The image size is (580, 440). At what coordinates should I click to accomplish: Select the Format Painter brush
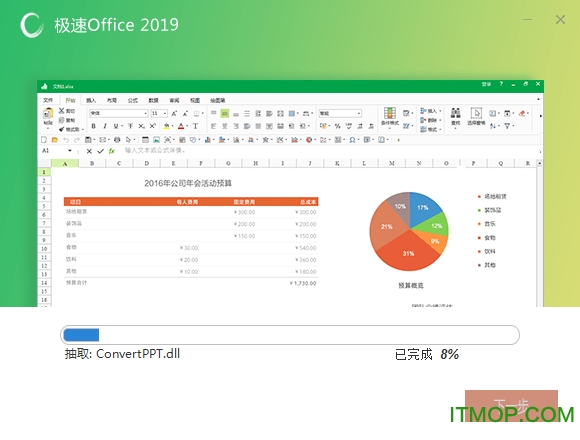62,129
